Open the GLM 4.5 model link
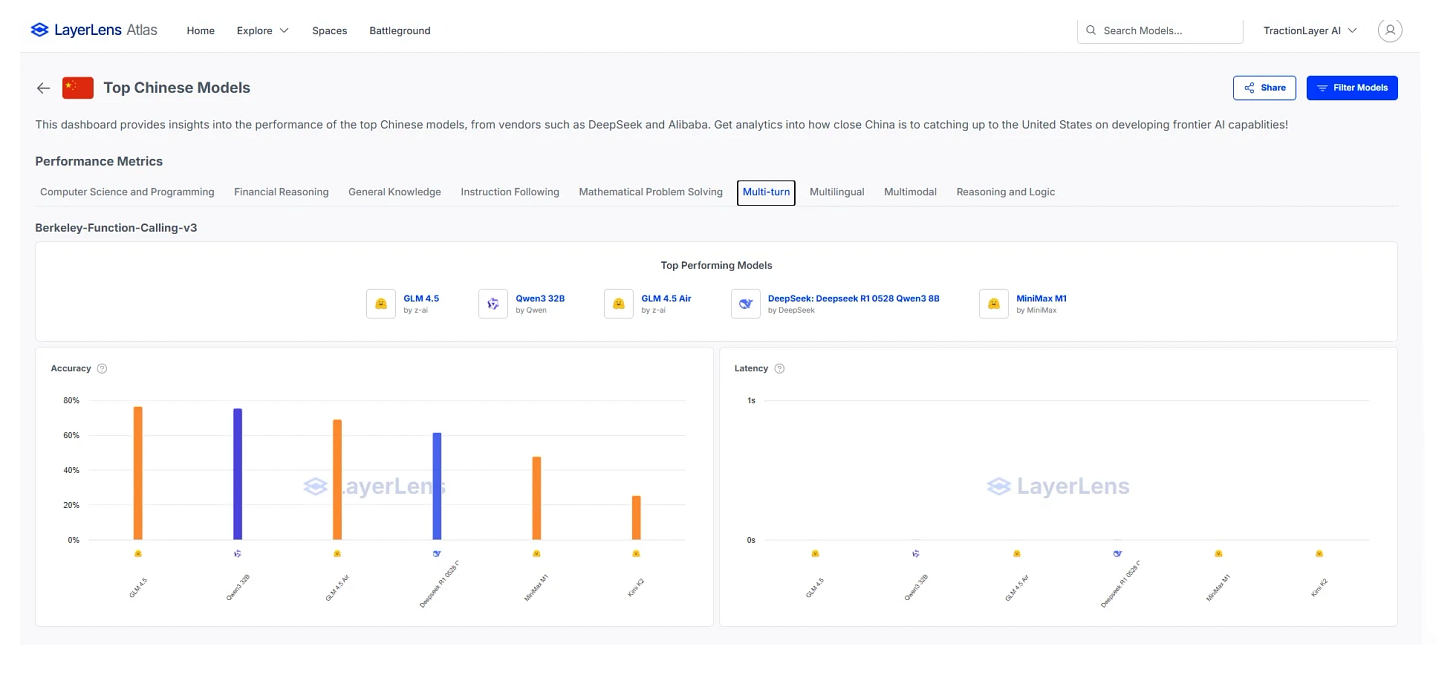 [x=421, y=298]
